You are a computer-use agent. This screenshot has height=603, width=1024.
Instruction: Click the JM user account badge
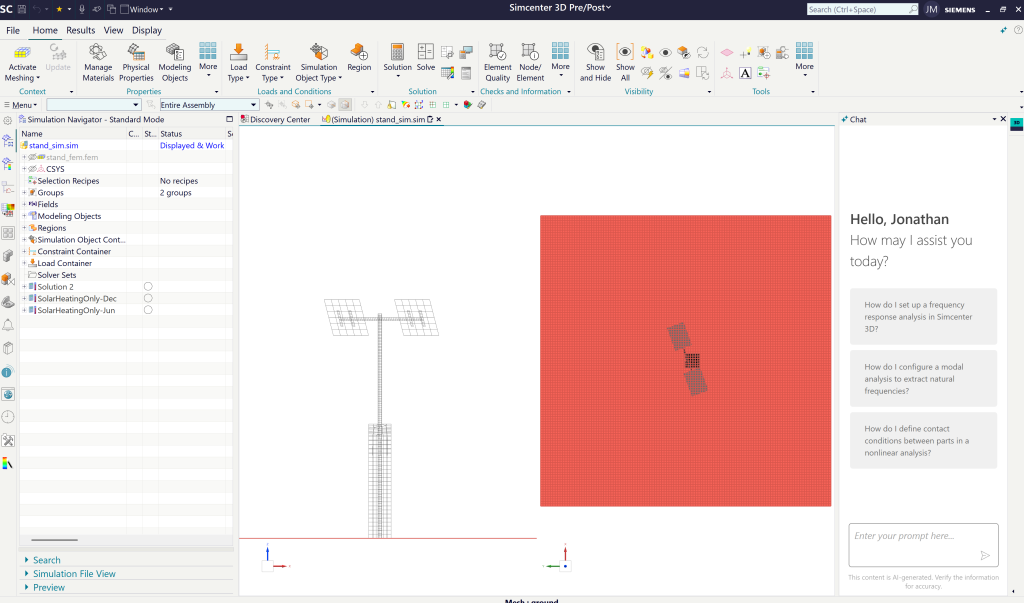[931, 9]
